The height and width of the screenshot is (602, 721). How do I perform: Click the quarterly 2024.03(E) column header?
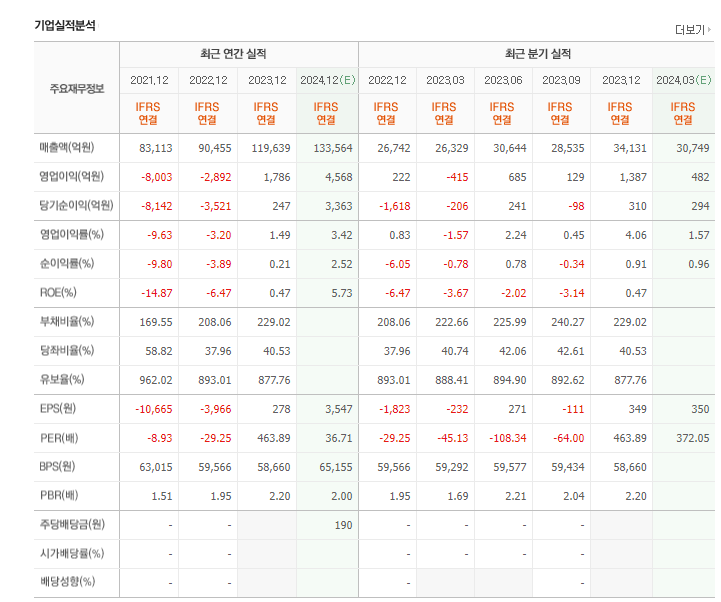click(683, 80)
